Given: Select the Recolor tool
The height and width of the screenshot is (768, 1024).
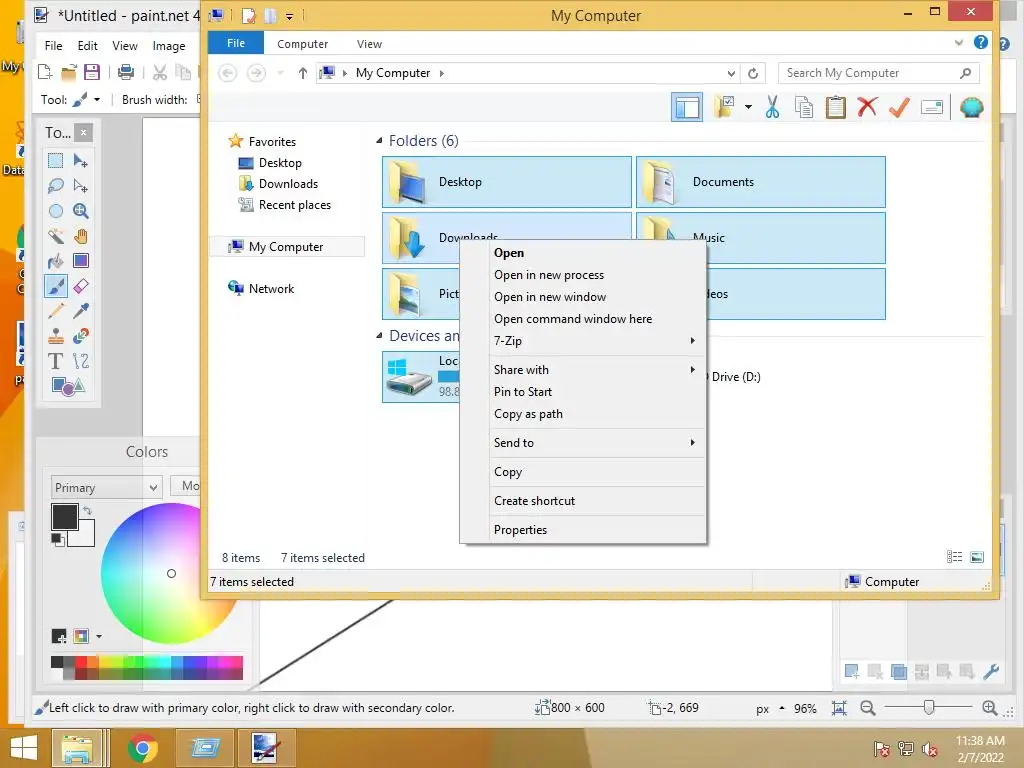Looking at the screenshot, I should coord(81,336).
